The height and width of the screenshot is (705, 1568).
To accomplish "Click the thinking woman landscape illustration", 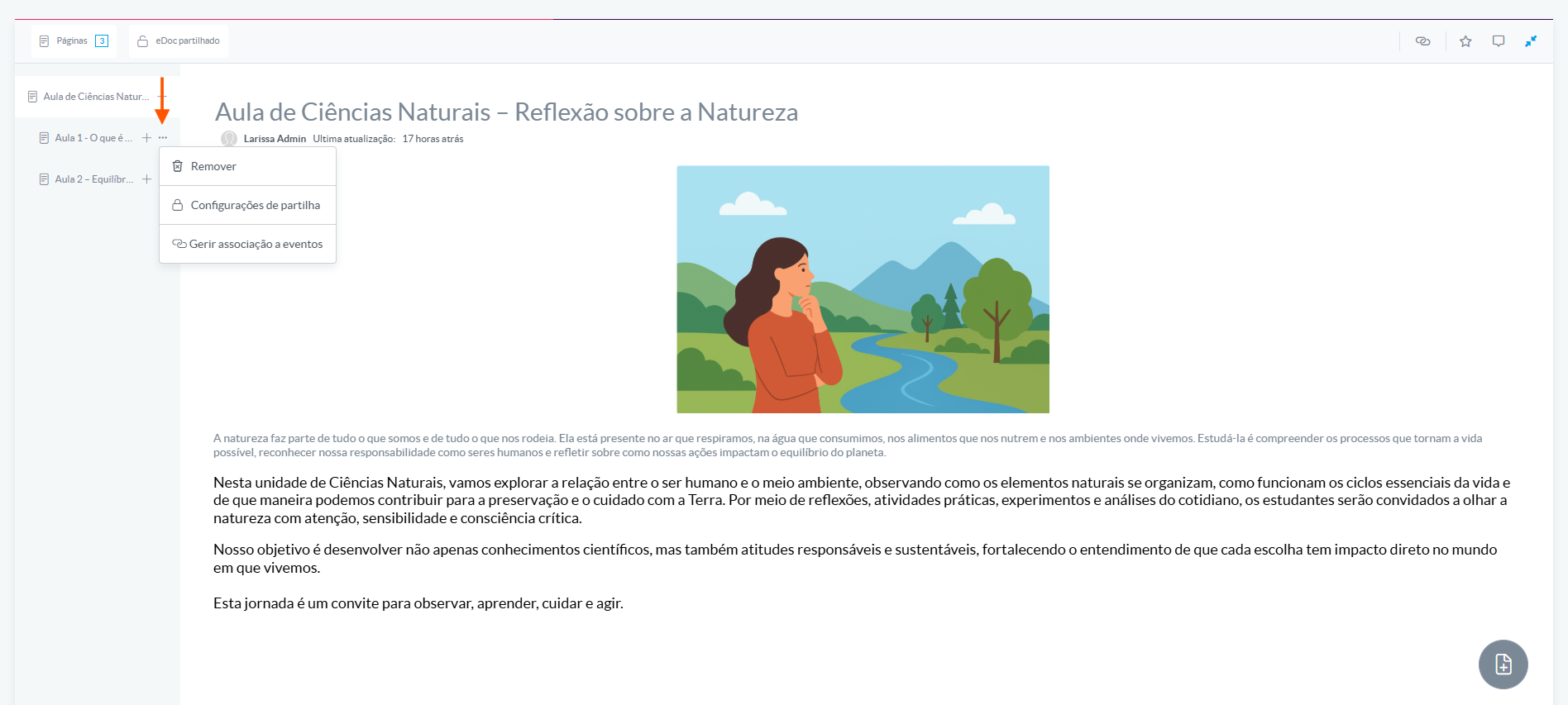I will 863,289.
